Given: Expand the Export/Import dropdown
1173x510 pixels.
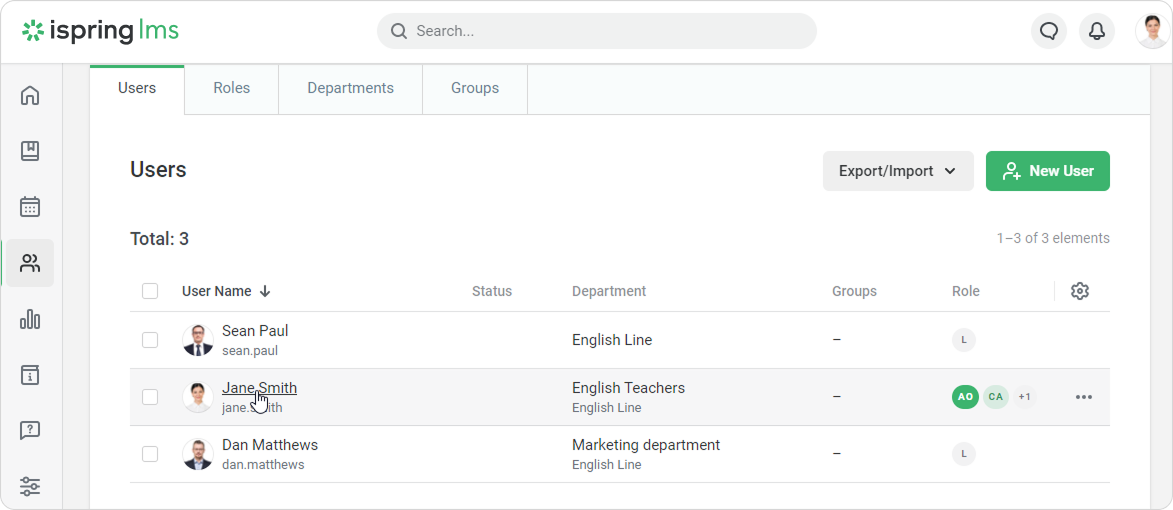Looking at the screenshot, I should [898, 171].
